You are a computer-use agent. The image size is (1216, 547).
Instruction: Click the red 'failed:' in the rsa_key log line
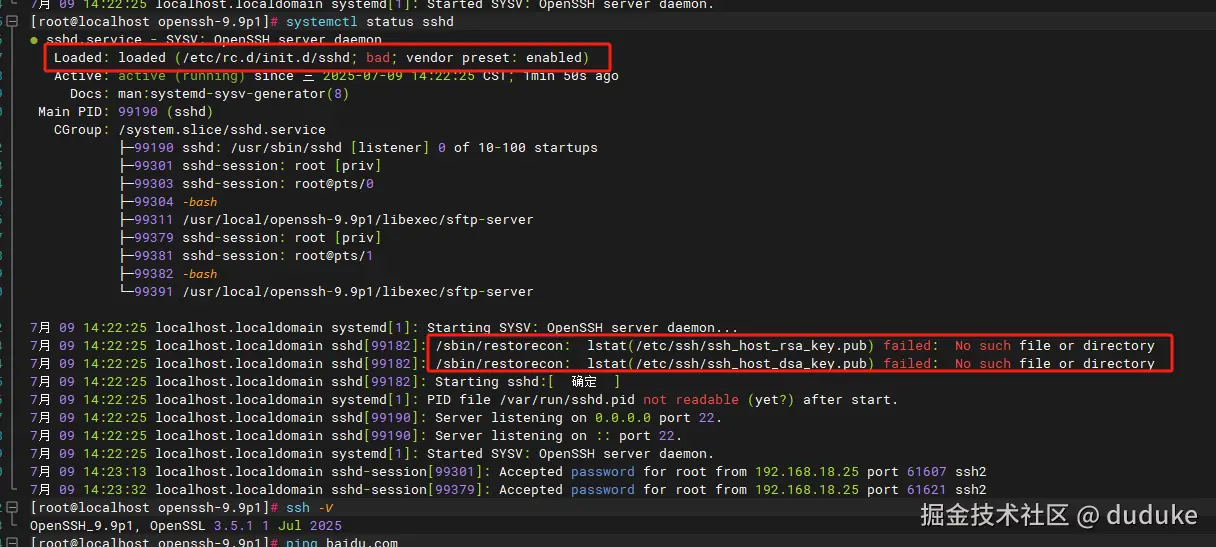tap(911, 346)
